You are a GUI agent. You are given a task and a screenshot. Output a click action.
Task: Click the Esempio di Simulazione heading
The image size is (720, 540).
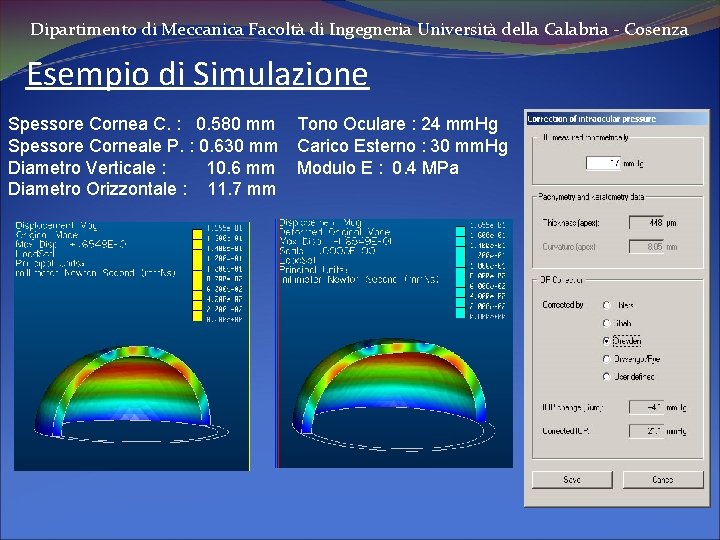tap(197, 73)
